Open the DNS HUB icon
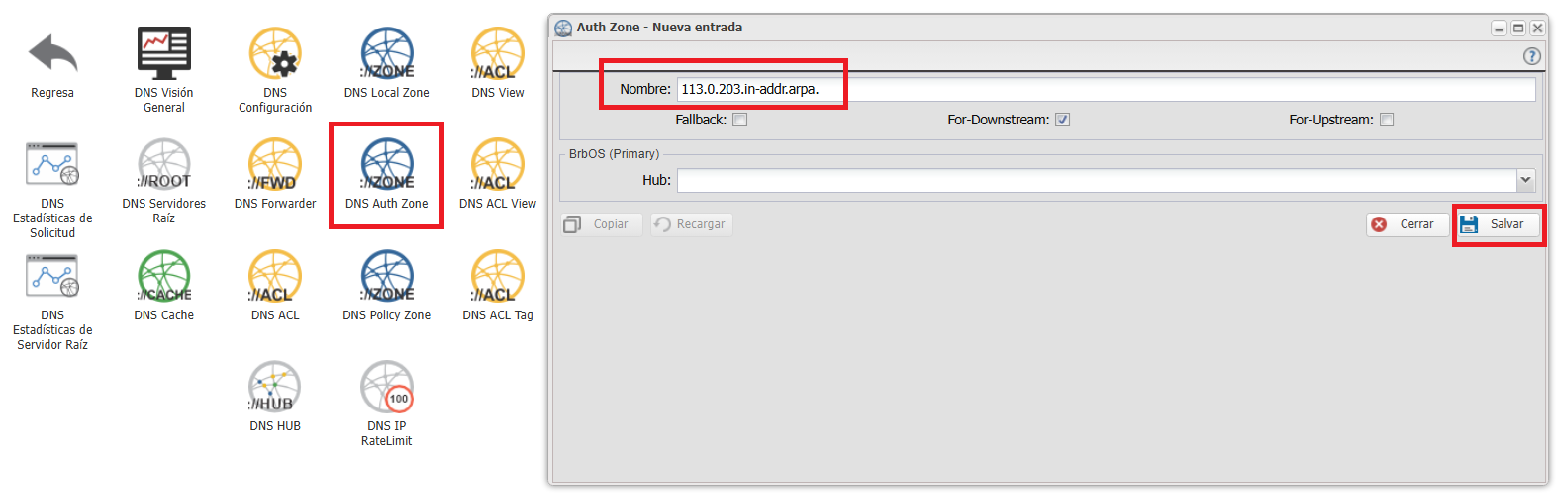This screenshot has height=496, width=1566. (275, 387)
